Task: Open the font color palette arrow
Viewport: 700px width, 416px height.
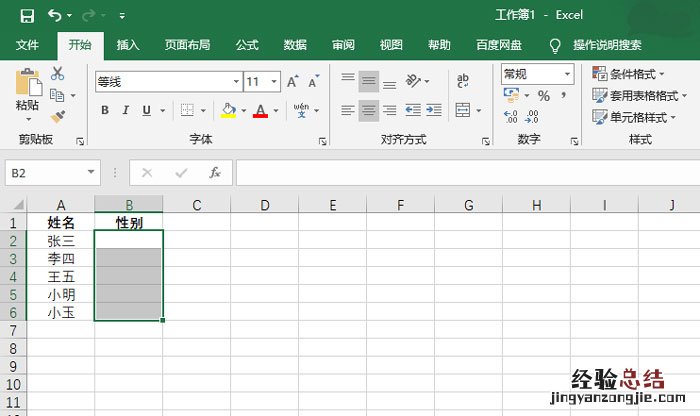Action: pos(276,110)
